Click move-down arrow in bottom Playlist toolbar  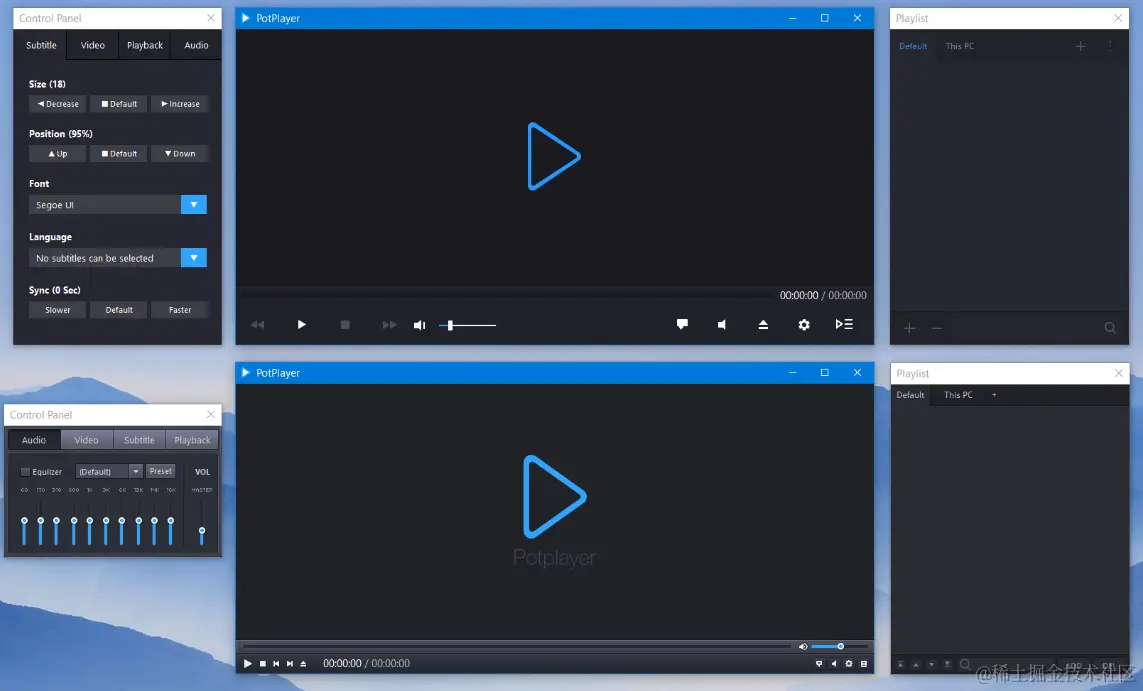[x=931, y=664]
